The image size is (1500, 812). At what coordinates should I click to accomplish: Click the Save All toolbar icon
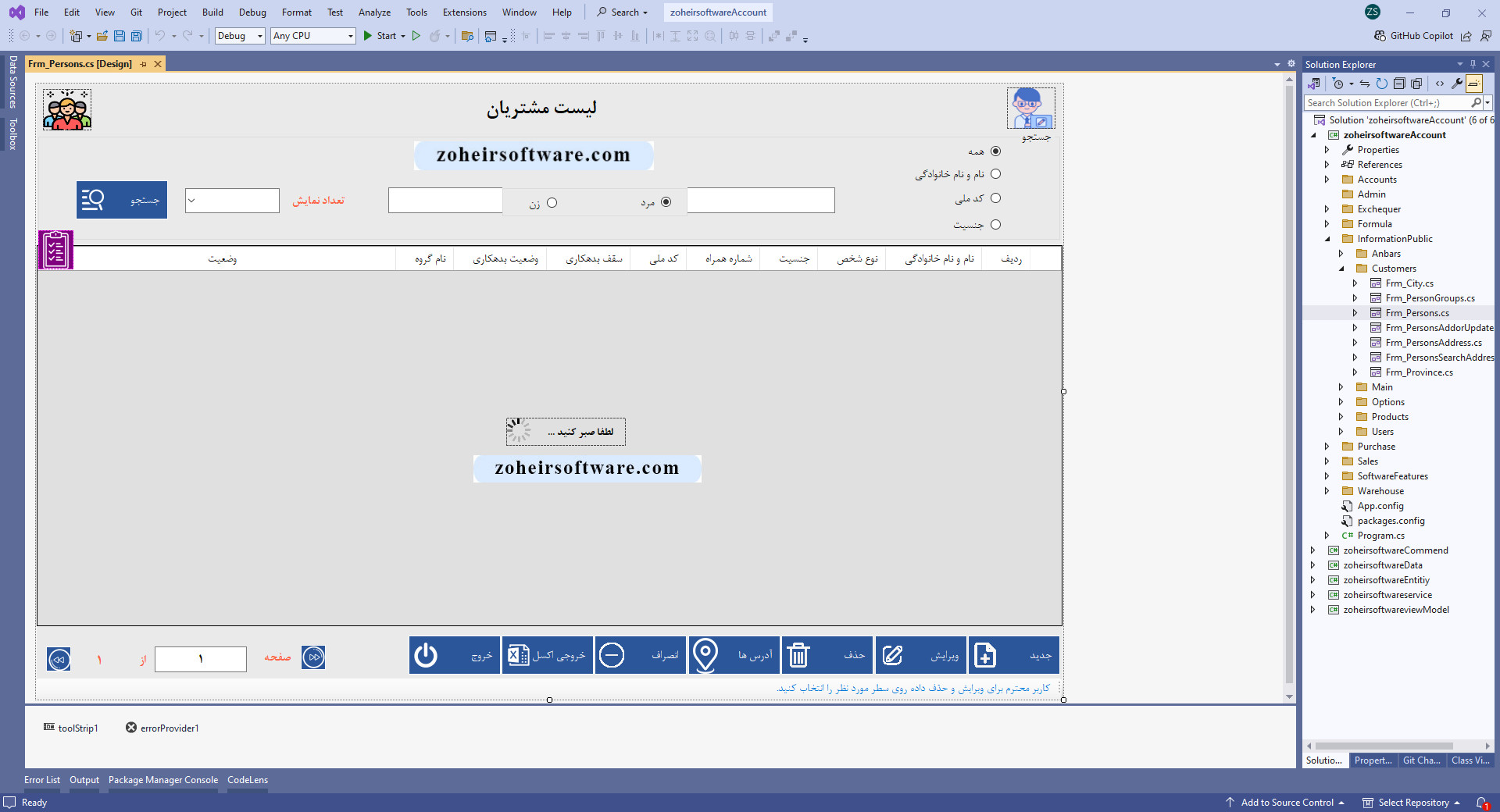click(x=137, y=36)
